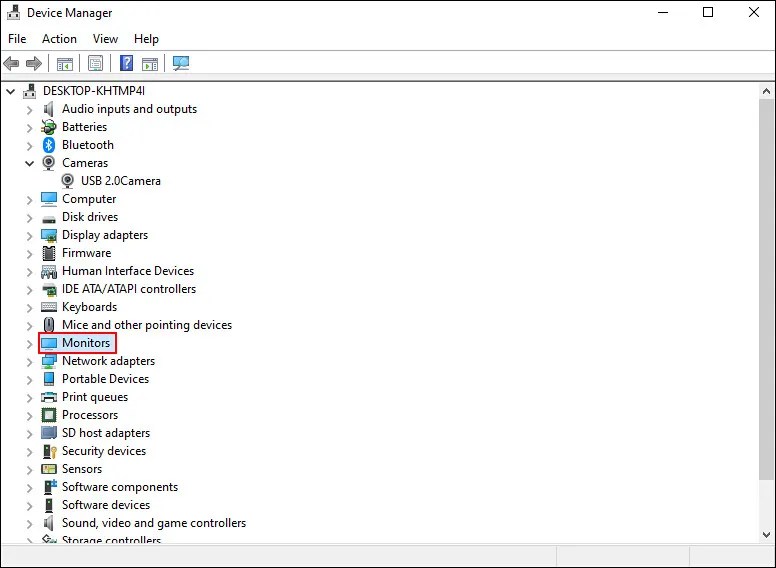Click the Sensors category icon
The height and width of the screenshot is (568, 776).
coord(48,469)
